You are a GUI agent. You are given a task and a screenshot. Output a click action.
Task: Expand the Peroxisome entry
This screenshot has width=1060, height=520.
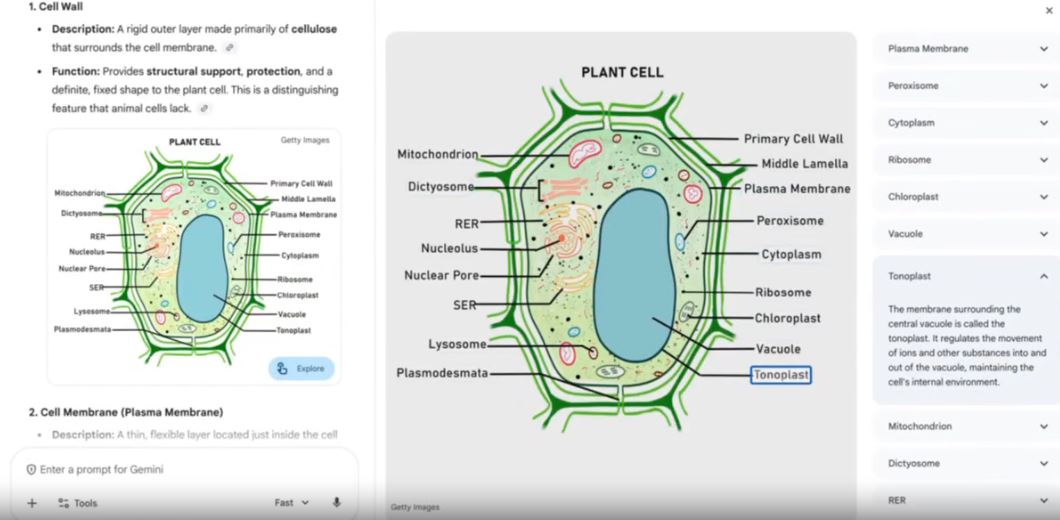pyautogui.click(x=966, y=86)
